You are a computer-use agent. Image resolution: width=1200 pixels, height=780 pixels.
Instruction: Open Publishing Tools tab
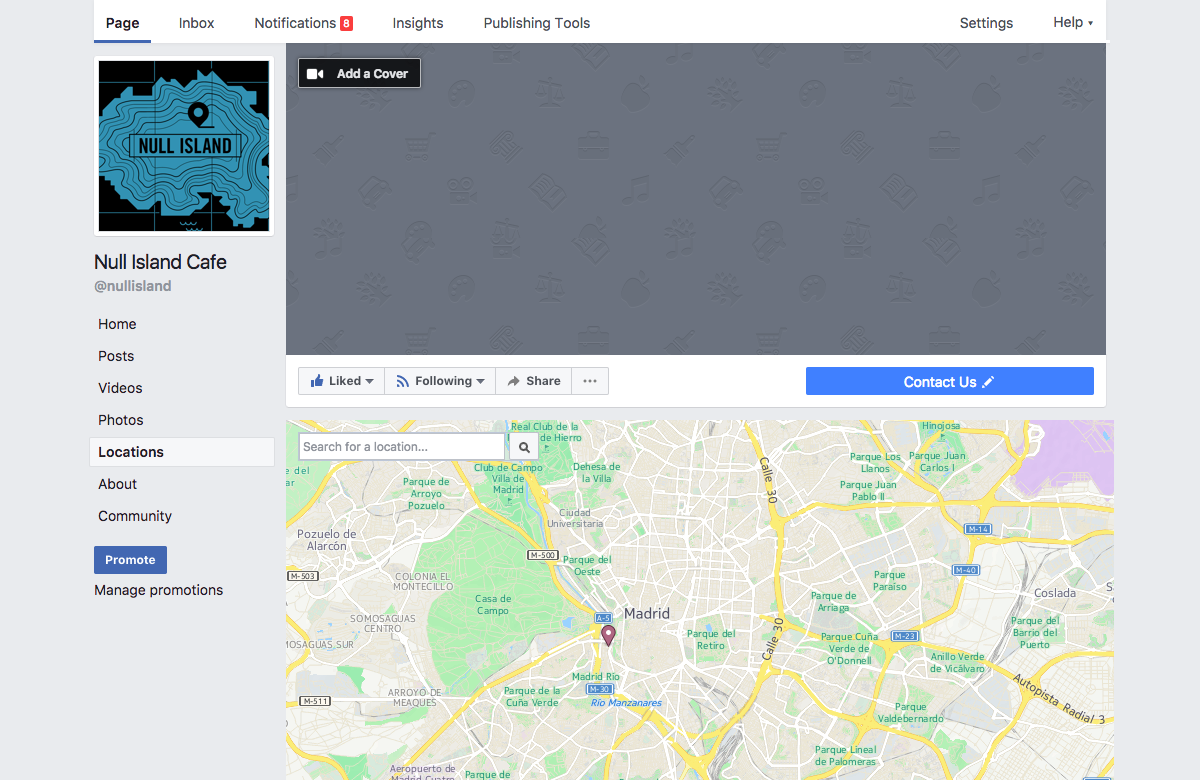pyautogui.click(x=537, y=23)
